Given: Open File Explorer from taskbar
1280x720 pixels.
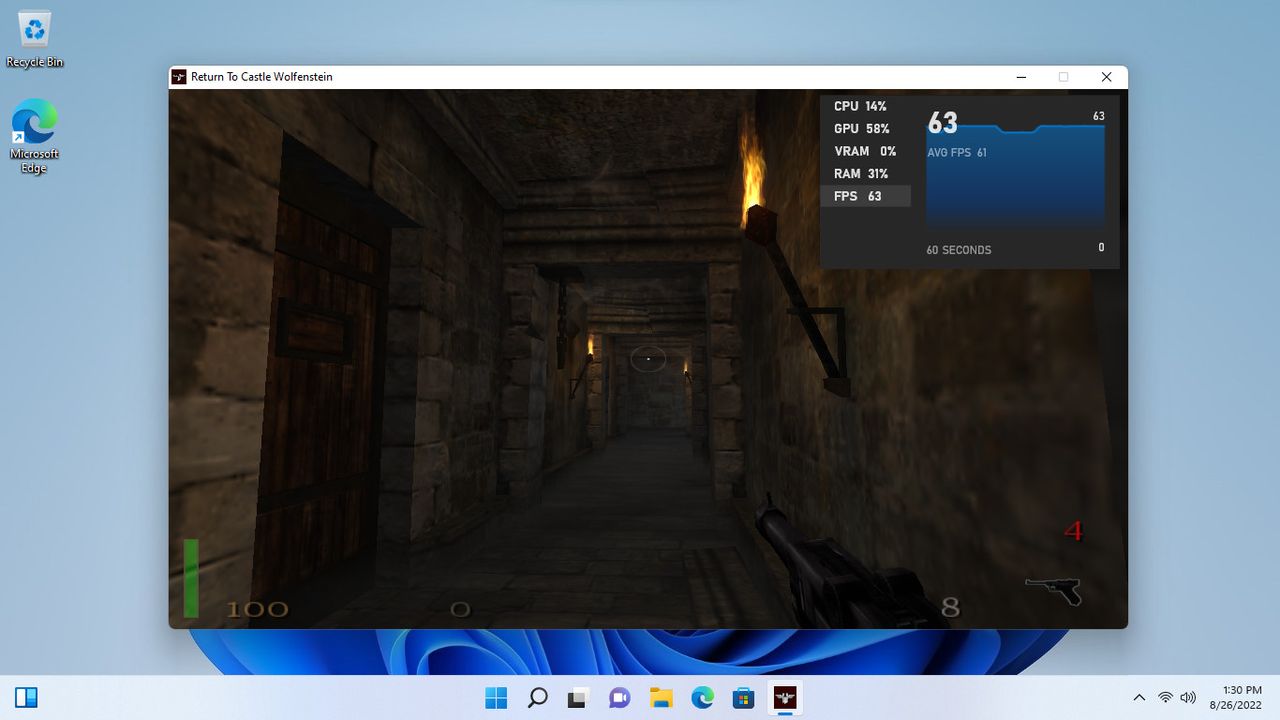Looking at the screenshot, I should [661, 698].
